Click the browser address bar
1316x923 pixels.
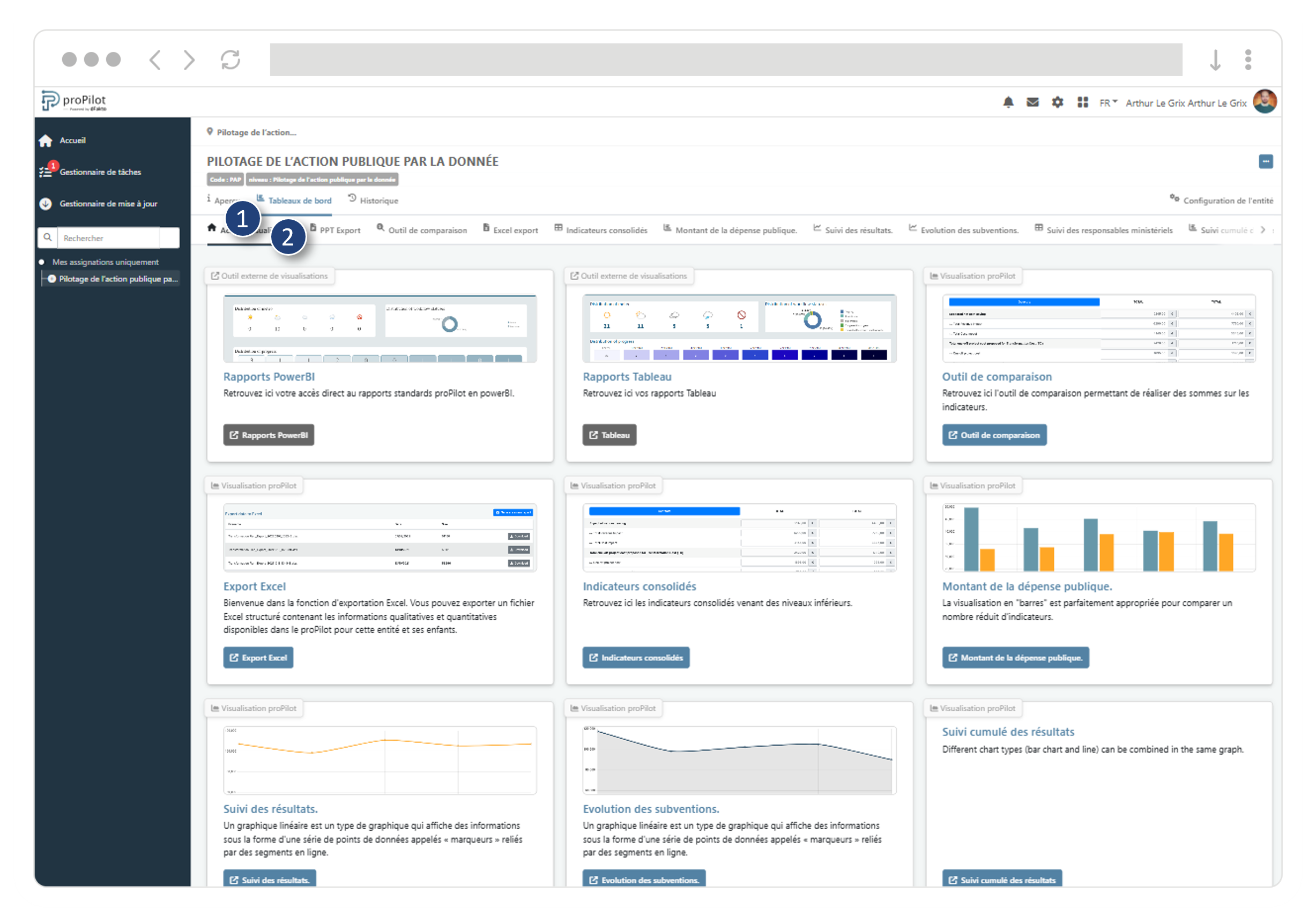pos(726,59)
